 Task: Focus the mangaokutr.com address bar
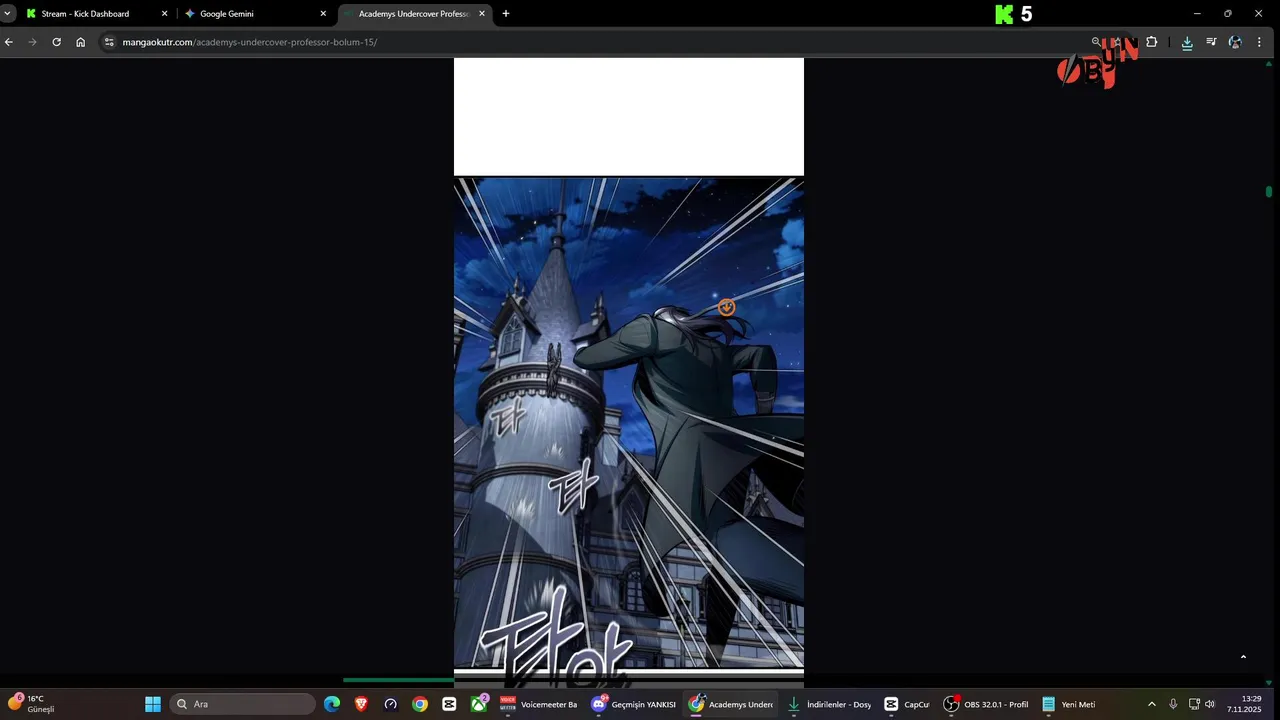point(600,42)
